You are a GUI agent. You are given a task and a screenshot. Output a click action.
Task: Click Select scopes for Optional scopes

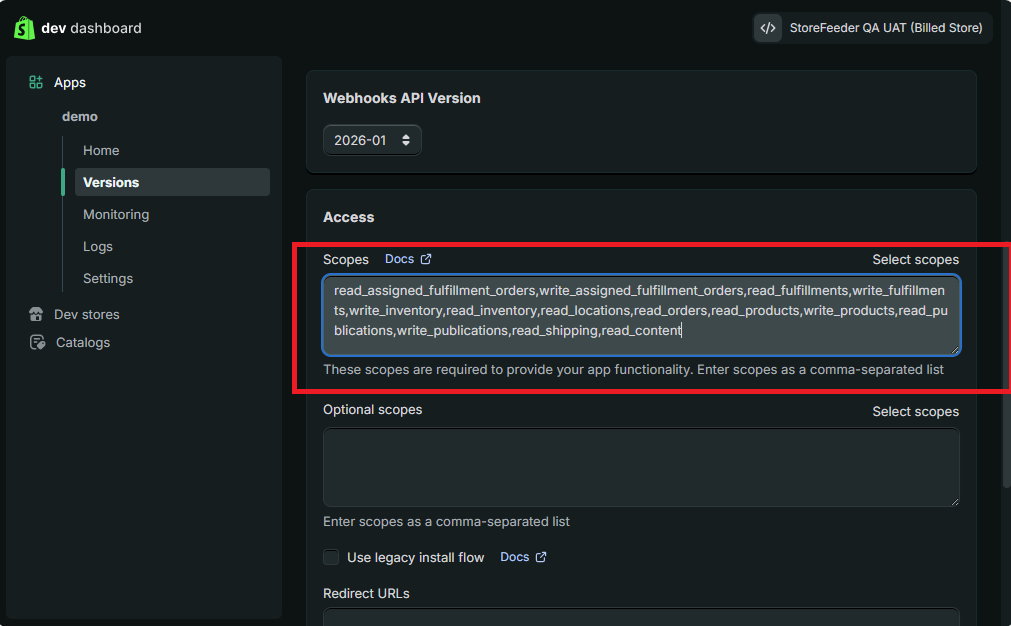[914, 411]
